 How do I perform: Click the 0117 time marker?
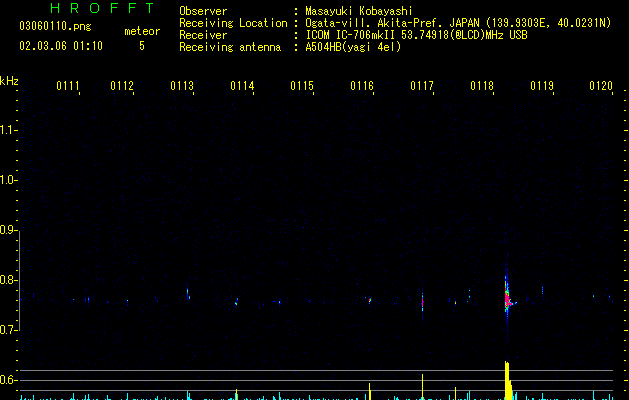(422, 86)
